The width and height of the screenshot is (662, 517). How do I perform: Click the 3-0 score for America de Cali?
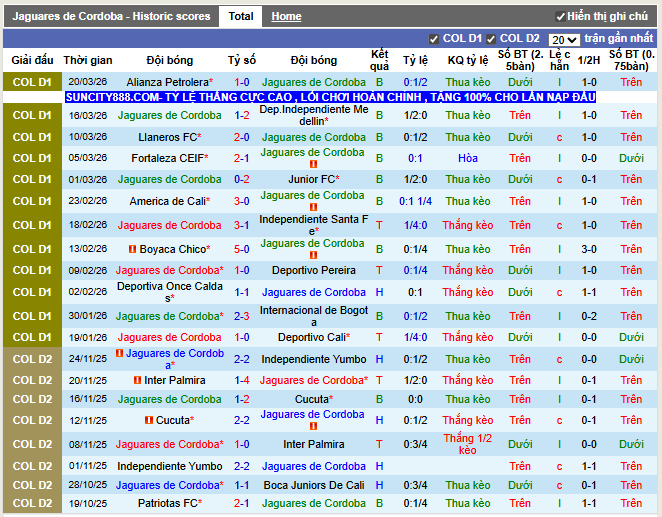point(241,201)
